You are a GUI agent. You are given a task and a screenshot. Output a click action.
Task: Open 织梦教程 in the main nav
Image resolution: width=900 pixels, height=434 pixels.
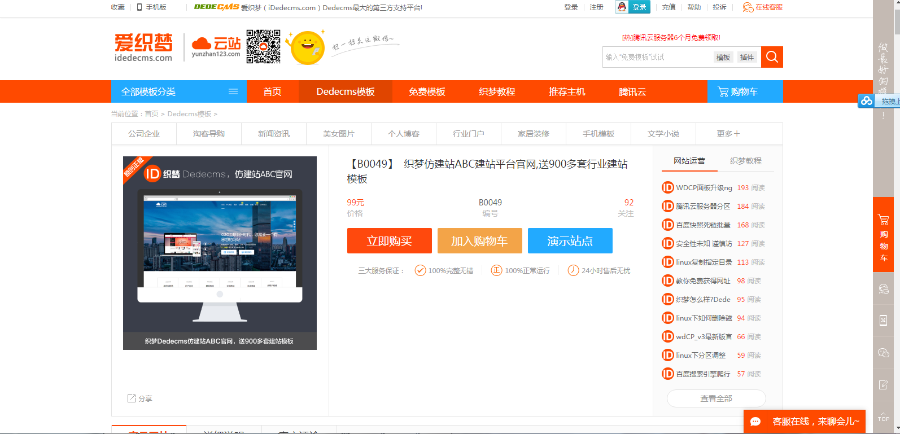(x=497, y=92)
